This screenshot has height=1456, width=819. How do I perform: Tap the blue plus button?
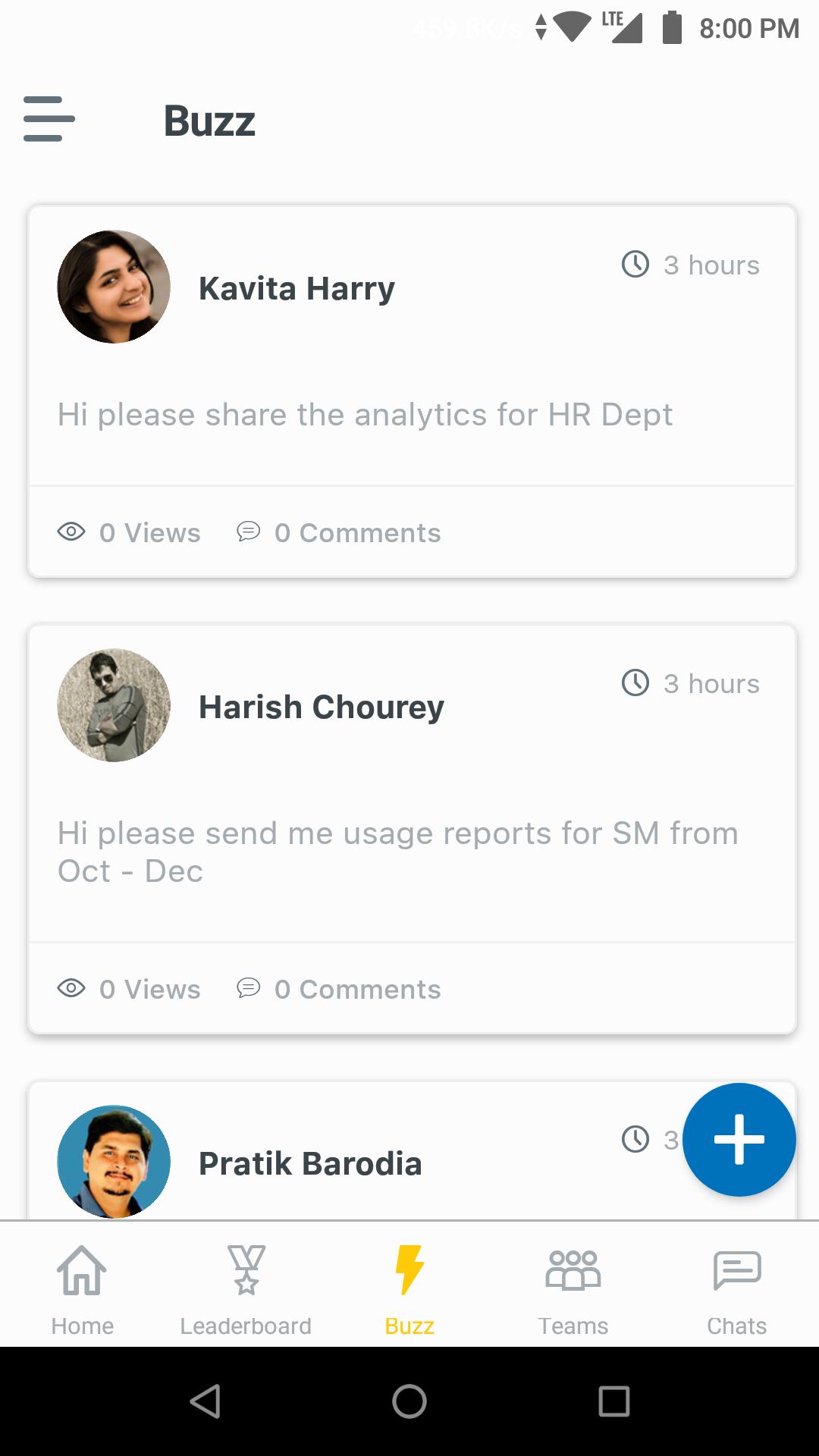coord(739,1139)
